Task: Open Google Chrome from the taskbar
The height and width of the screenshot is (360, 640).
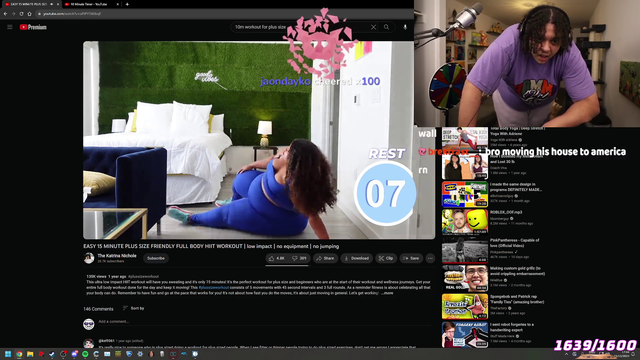Action: click(x=19, y=354)
